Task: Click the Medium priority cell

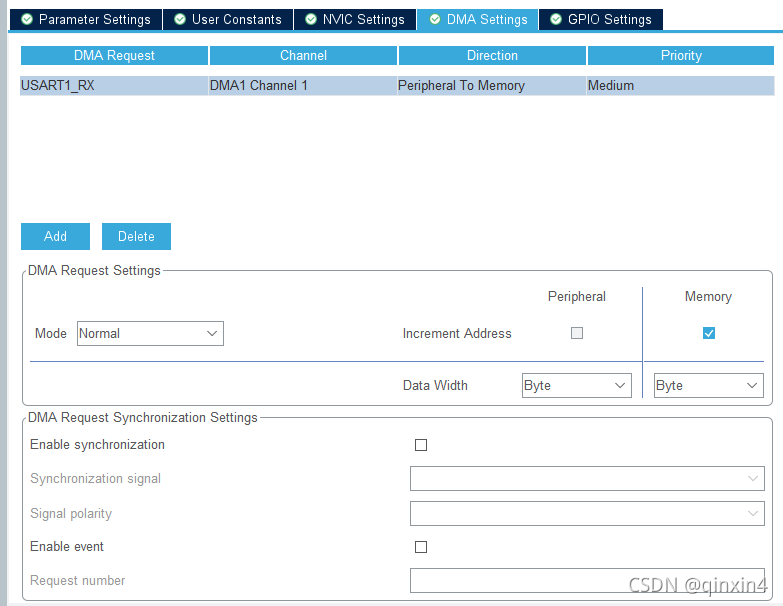Action: 681,85
